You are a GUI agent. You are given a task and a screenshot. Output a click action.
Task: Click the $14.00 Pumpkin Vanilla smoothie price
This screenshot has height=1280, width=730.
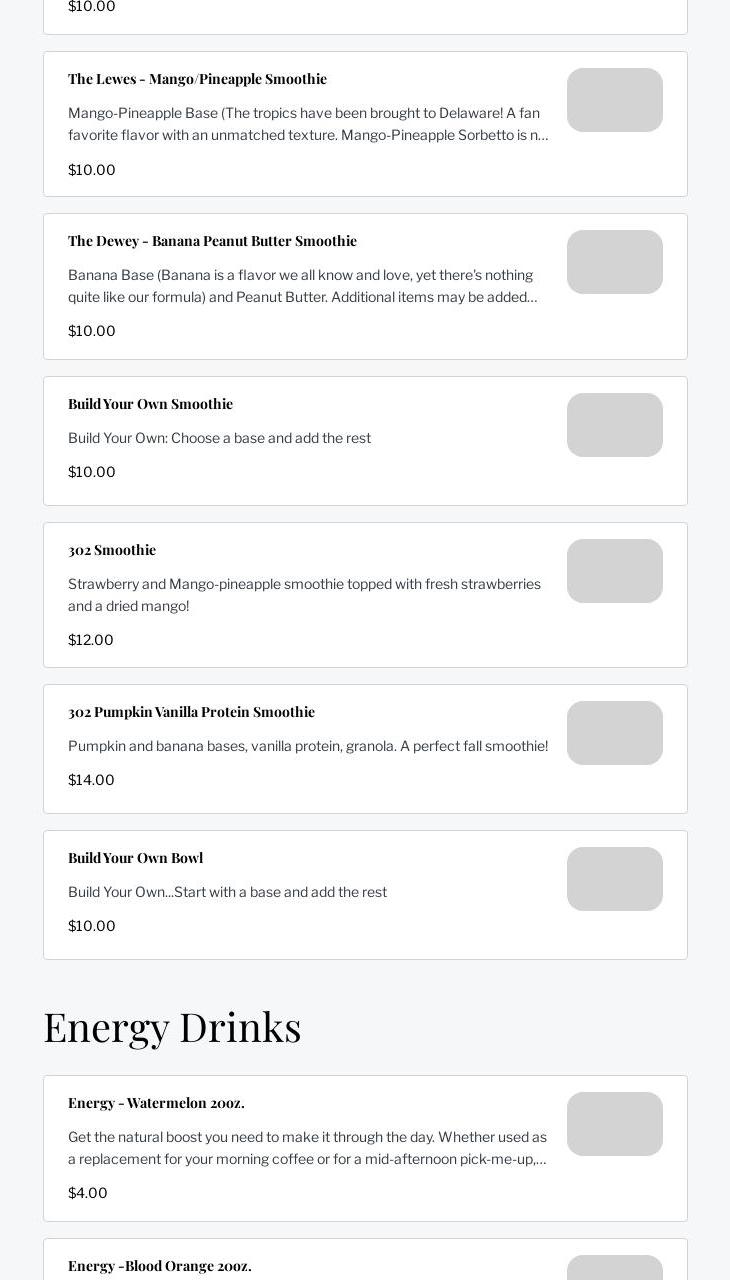pyautogui.click(x=91, y=780)
